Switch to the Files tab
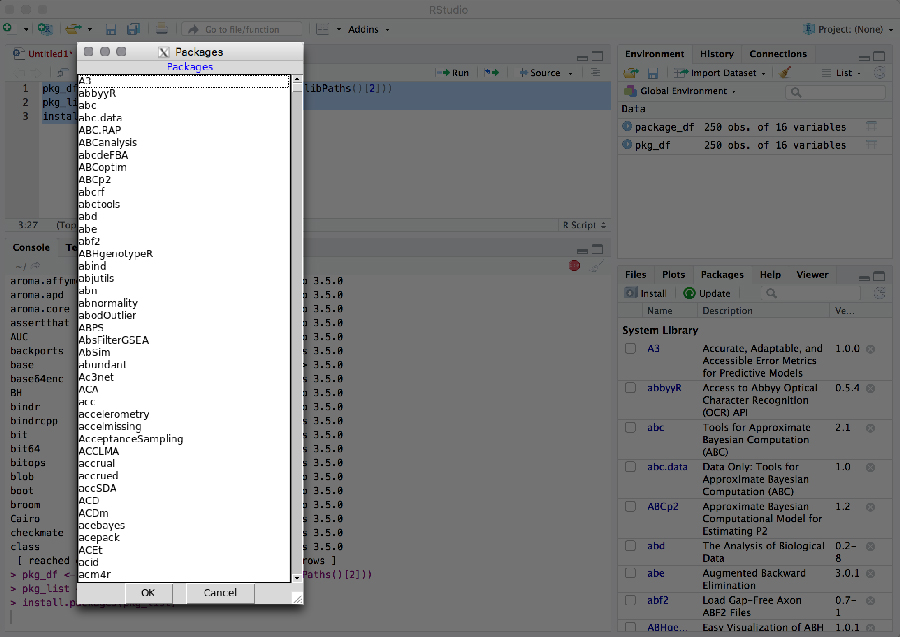 click(x=635, y=275)
